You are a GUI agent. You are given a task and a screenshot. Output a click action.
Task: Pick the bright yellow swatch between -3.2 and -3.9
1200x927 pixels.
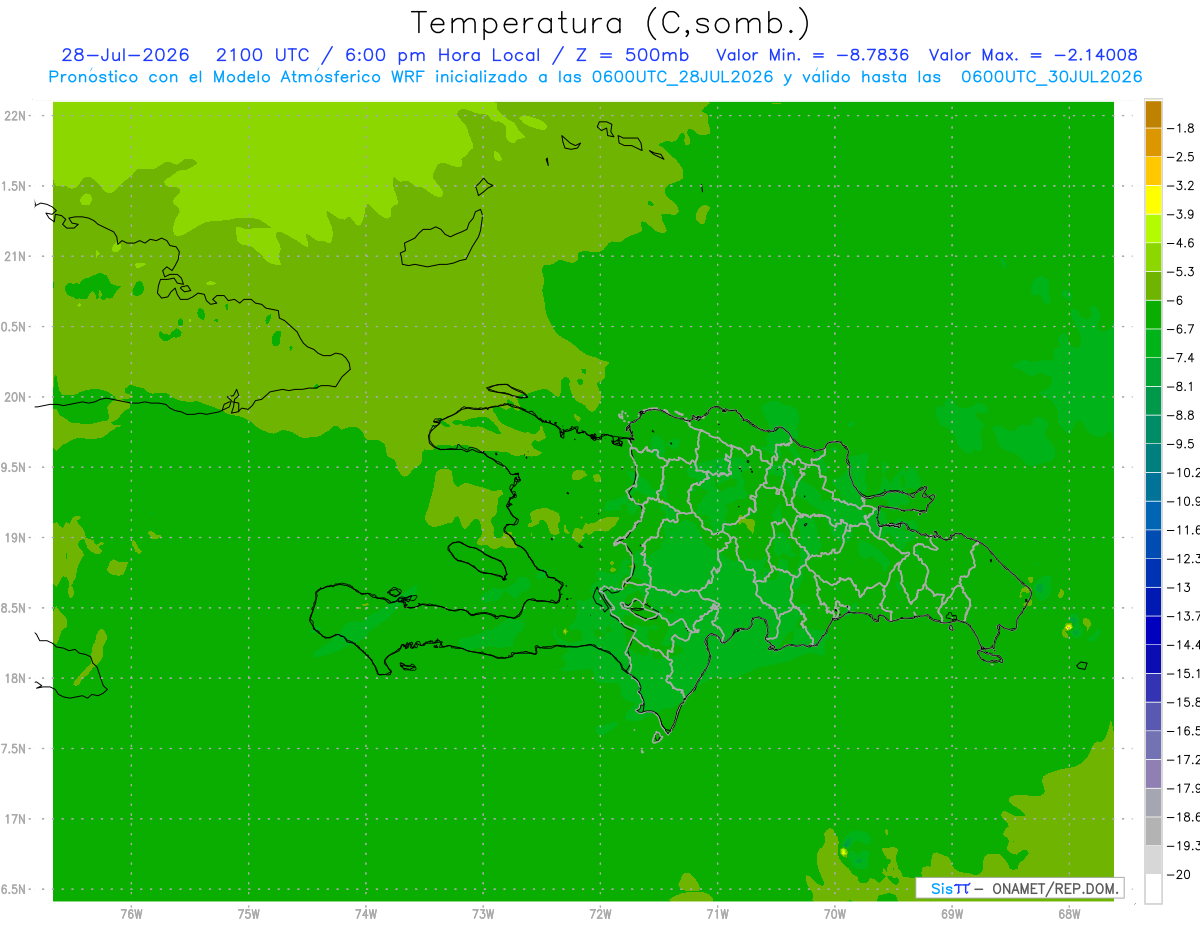(x=1153, y=200)
